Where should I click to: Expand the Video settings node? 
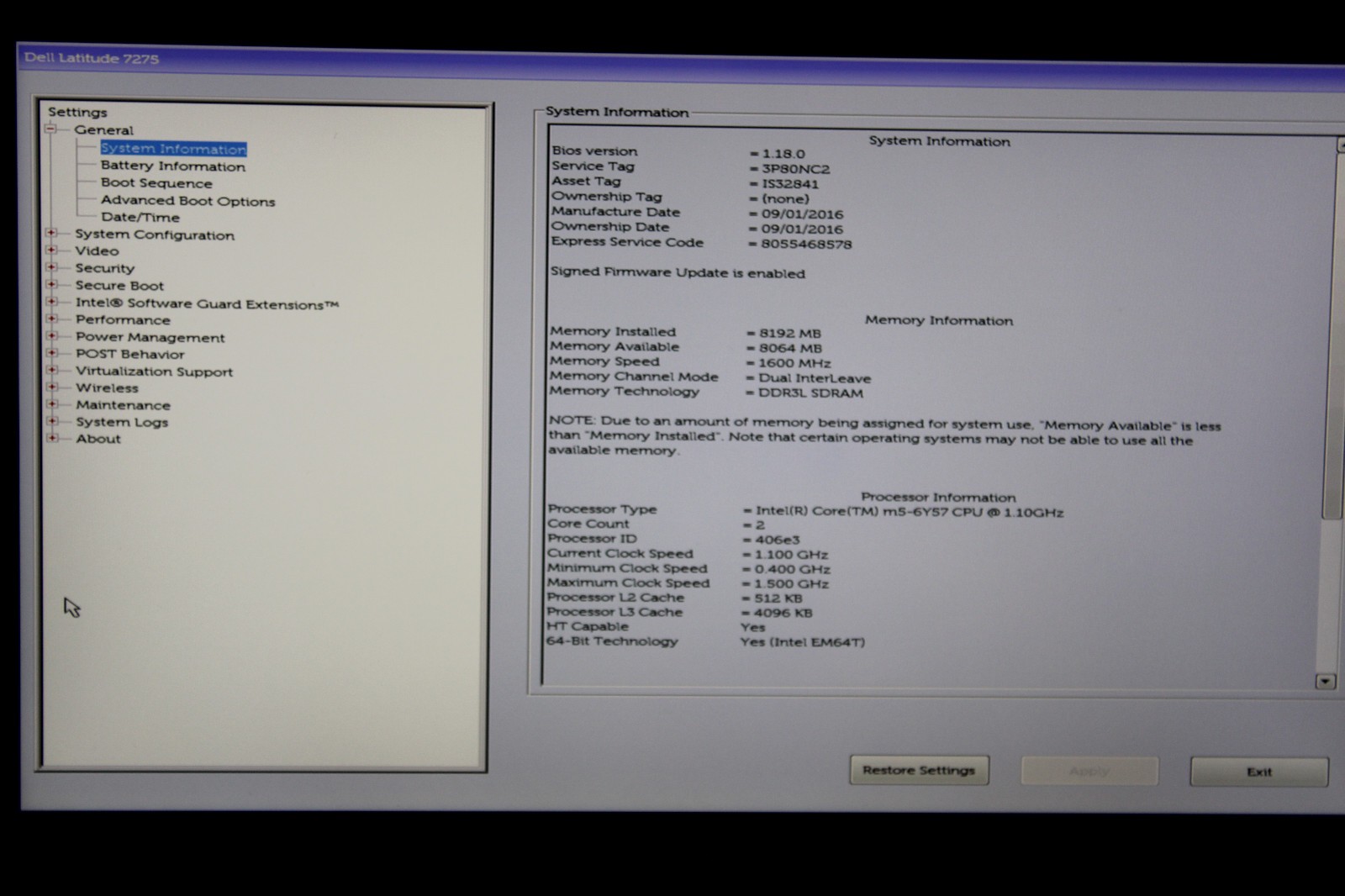(x=51, y=250)
